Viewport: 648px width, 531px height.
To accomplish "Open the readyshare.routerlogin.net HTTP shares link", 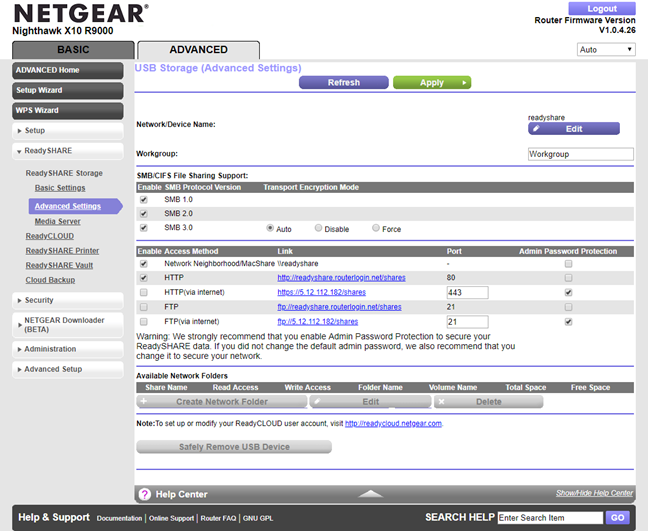I will (341, 278).
